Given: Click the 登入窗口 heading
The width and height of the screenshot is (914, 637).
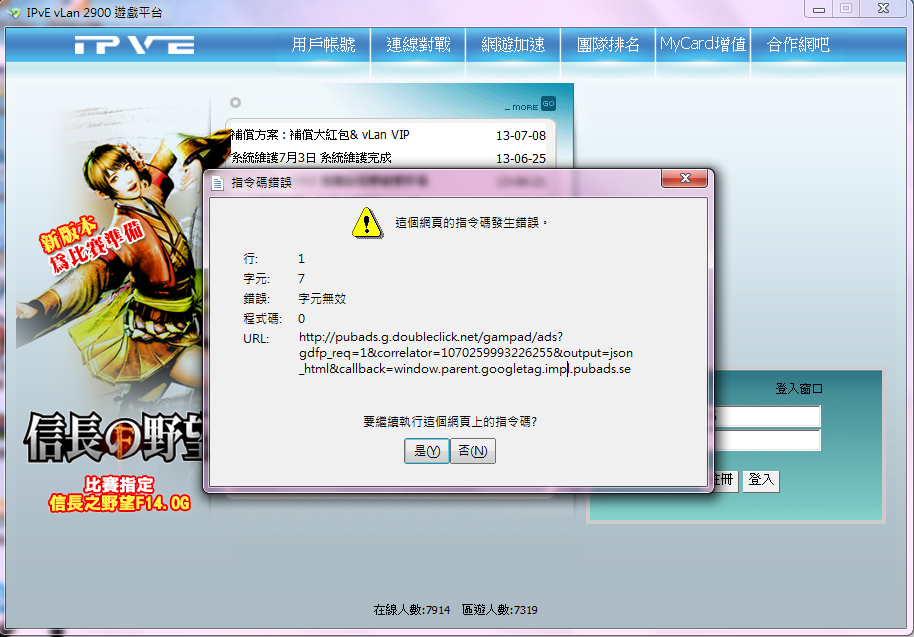Looking at the screenshot, I should [x=799, y=389].
